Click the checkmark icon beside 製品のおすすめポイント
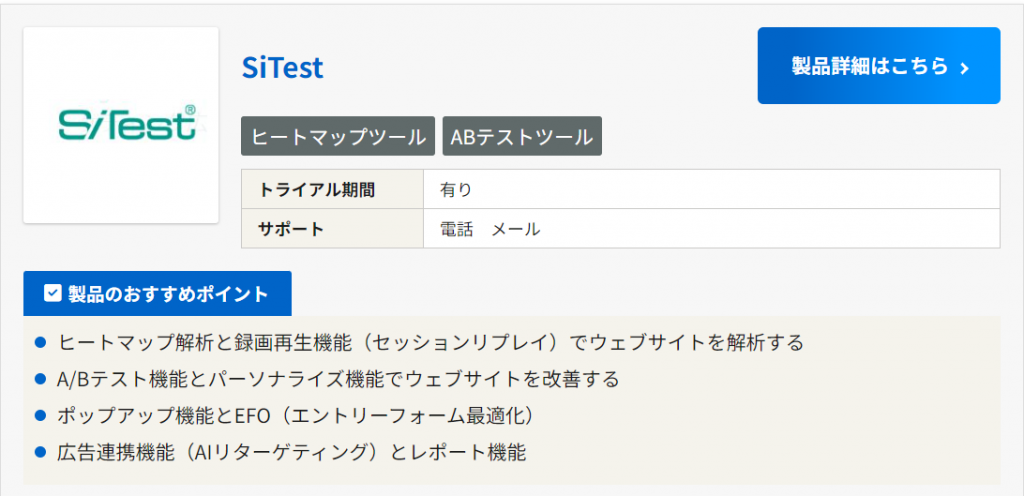Screen dimensions: 1024x496 (53, 294)
